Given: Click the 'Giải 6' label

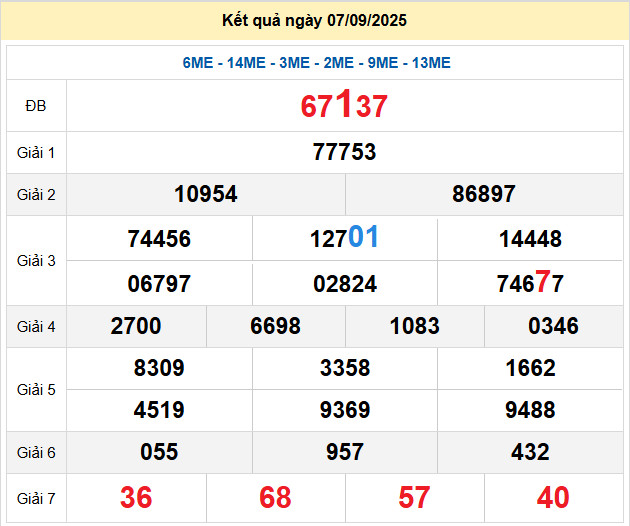Looking at the screenshot, I should [36, 453].
